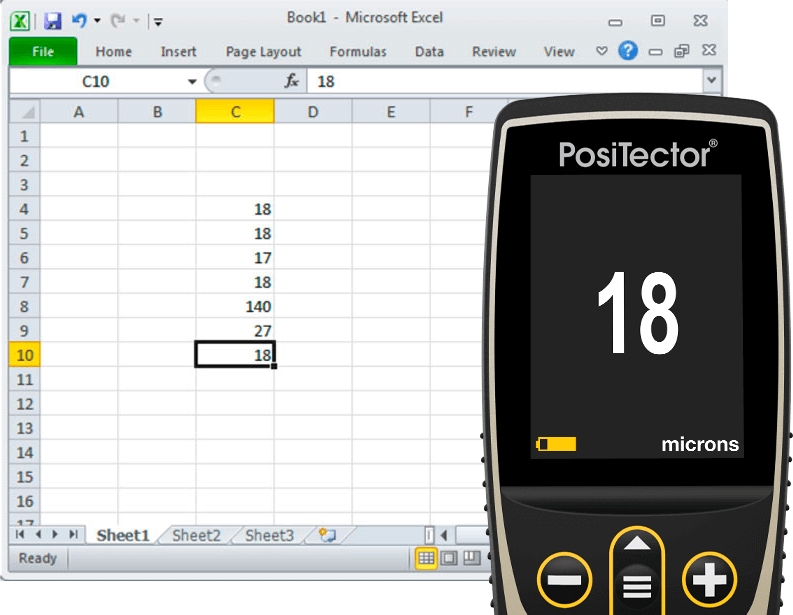The width and height of the screenshot is (793, 615).
Task: Switch to the Insert ribbon tab
Action: click(x=179, y=52)
